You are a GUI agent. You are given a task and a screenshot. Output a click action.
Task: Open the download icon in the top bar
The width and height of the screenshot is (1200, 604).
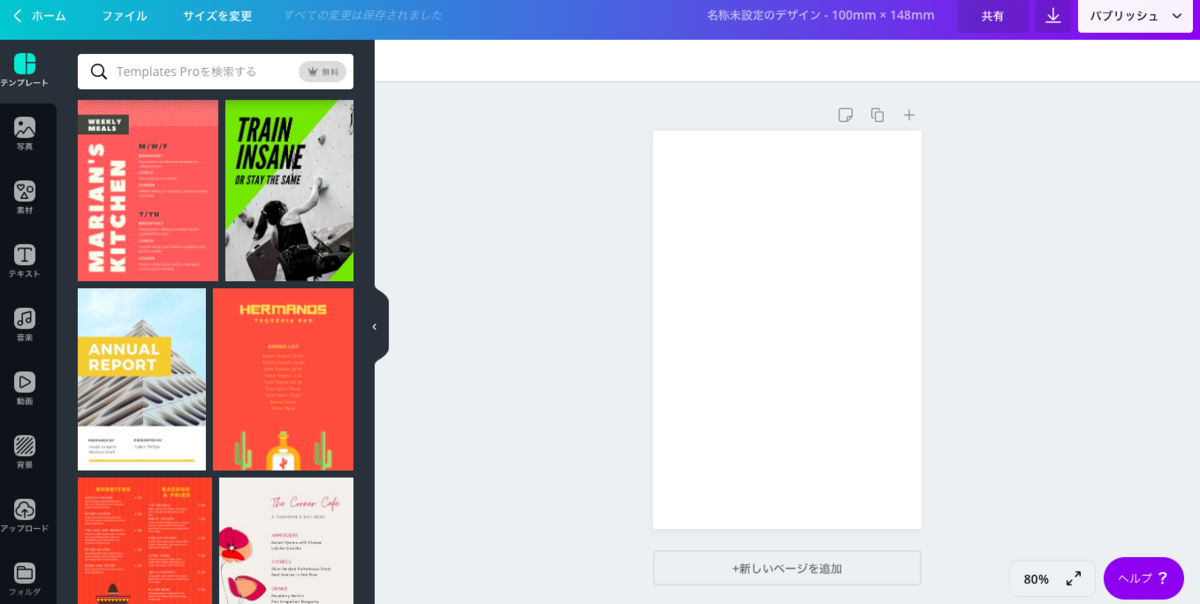click(x=1052, y=17)
